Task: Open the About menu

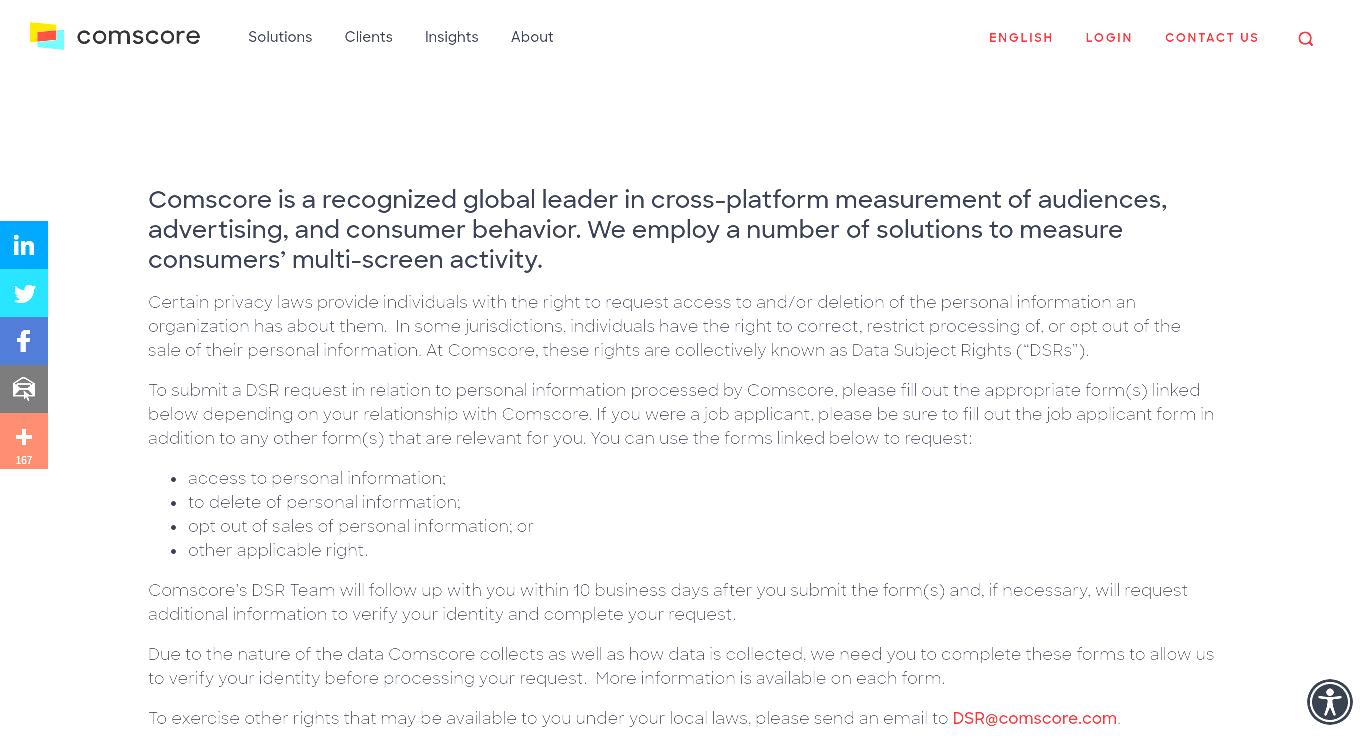Action: [x=532, y=37]
